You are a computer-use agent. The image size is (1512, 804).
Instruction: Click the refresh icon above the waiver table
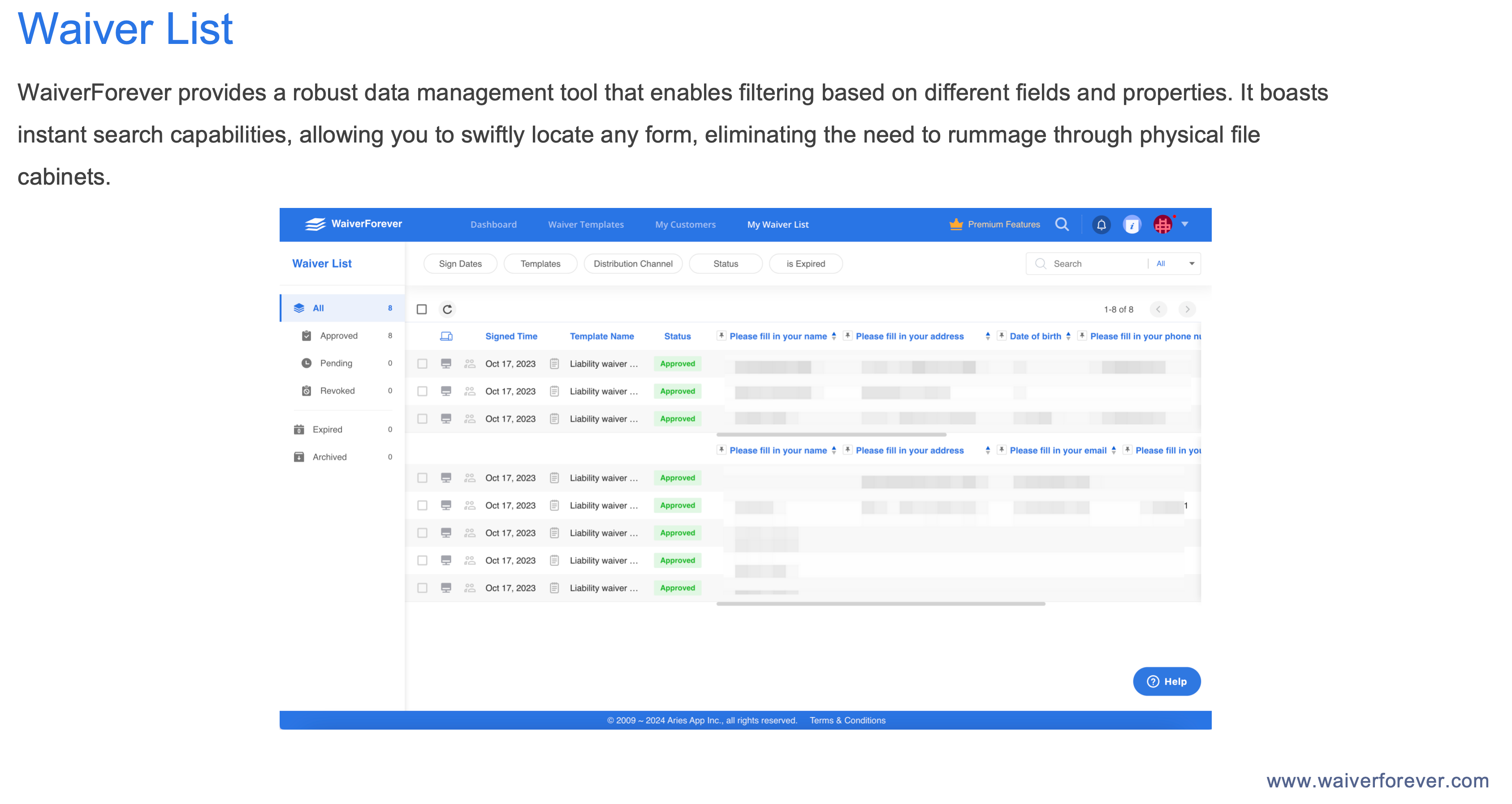447,309
